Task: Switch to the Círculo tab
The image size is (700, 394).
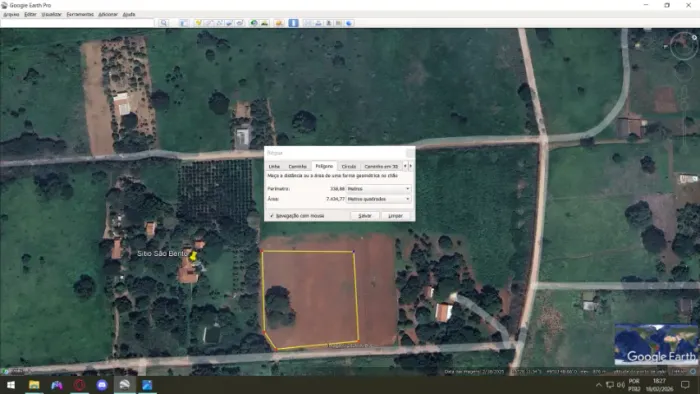Action: pyautogui.click(x=349, y=166)
